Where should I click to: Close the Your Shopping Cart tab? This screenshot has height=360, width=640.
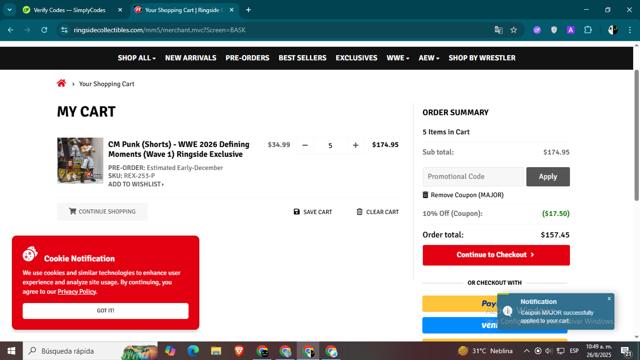(x=231, y=10)
